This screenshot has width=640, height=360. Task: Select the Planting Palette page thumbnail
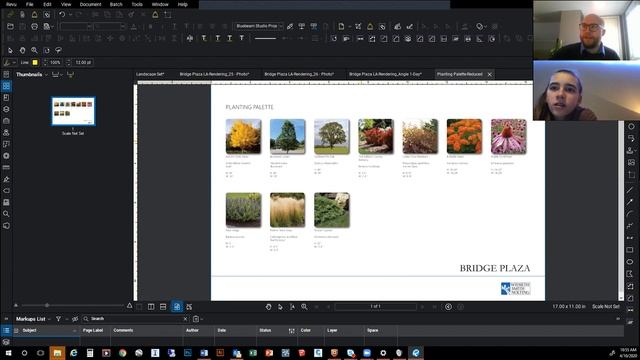[x=73, y=111]
